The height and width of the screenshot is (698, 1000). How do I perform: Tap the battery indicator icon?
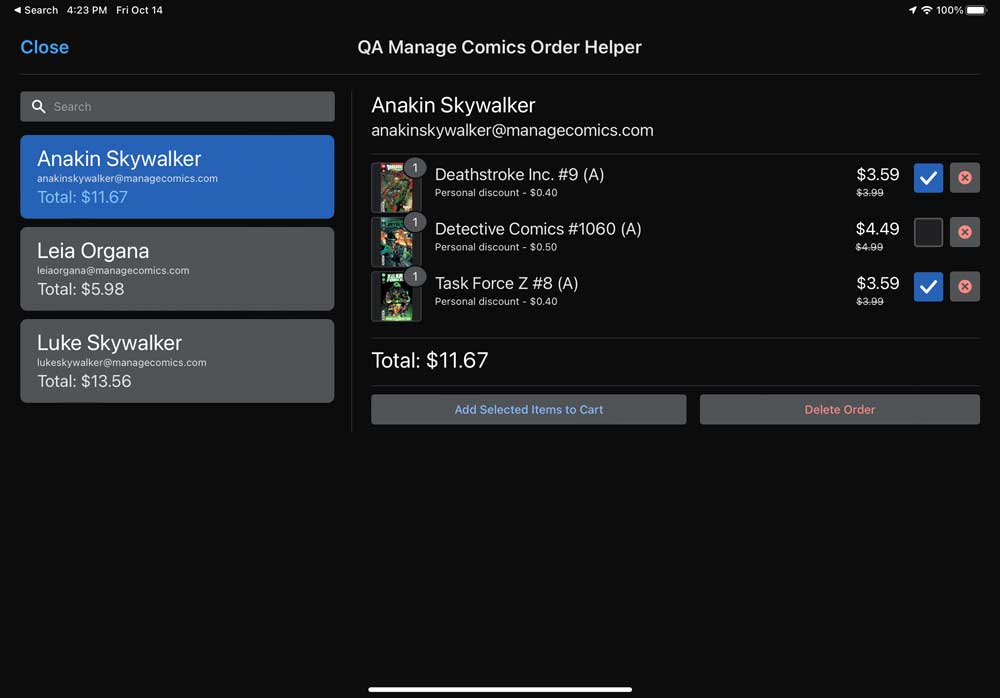[976, 10]
